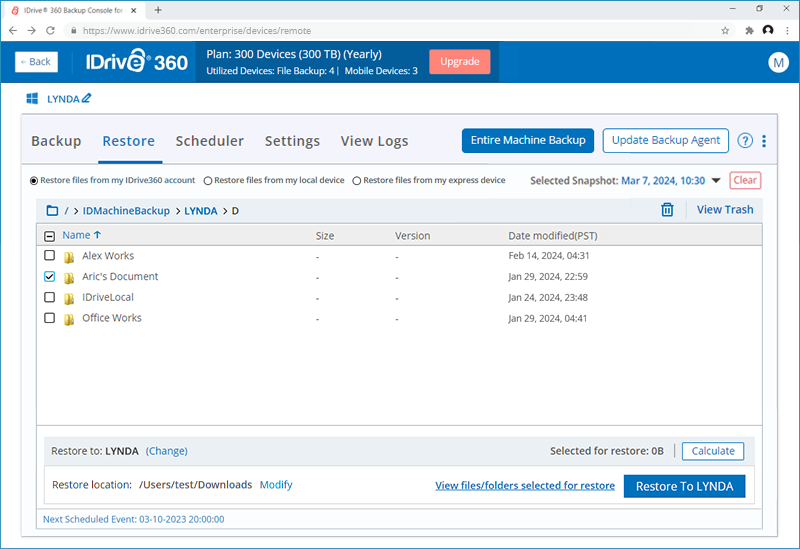Viewport: 800px width, 549px height.
Task: Check the Alex Works folder checkbox
Action: [50, 256]
